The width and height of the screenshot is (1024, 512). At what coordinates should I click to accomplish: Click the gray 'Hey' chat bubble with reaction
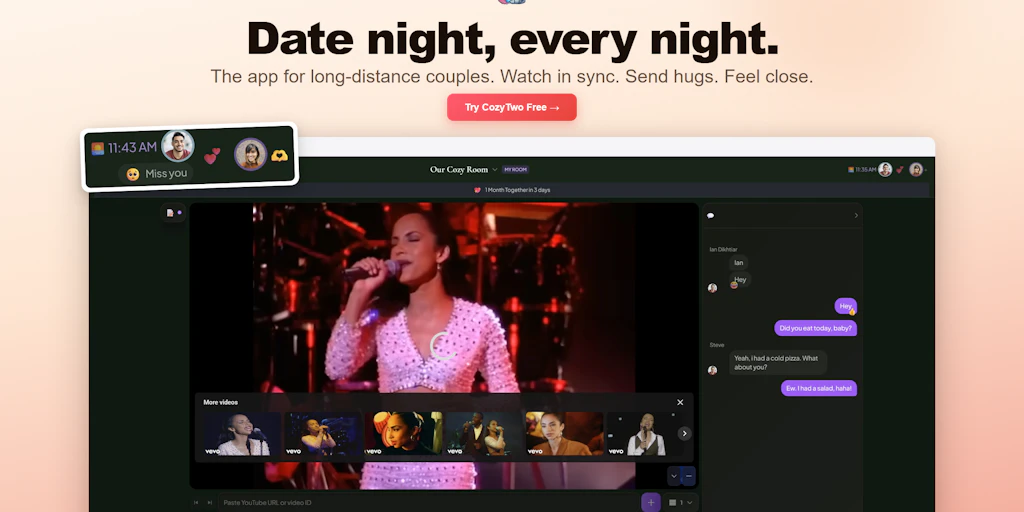point(740,280)
